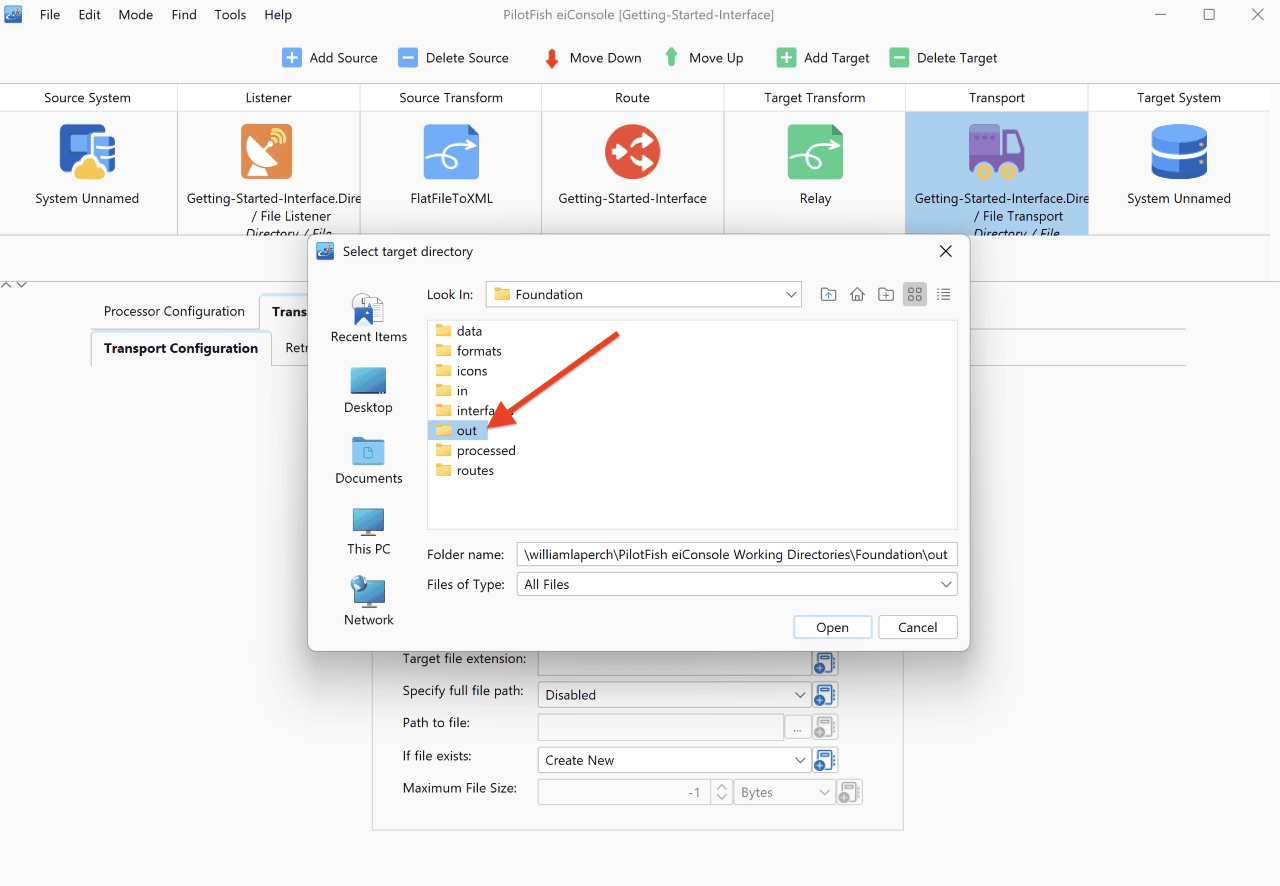Open the Help menu
Viewport: 1280px width, 886px height.
pyautogui.click(x=278, y=15)
